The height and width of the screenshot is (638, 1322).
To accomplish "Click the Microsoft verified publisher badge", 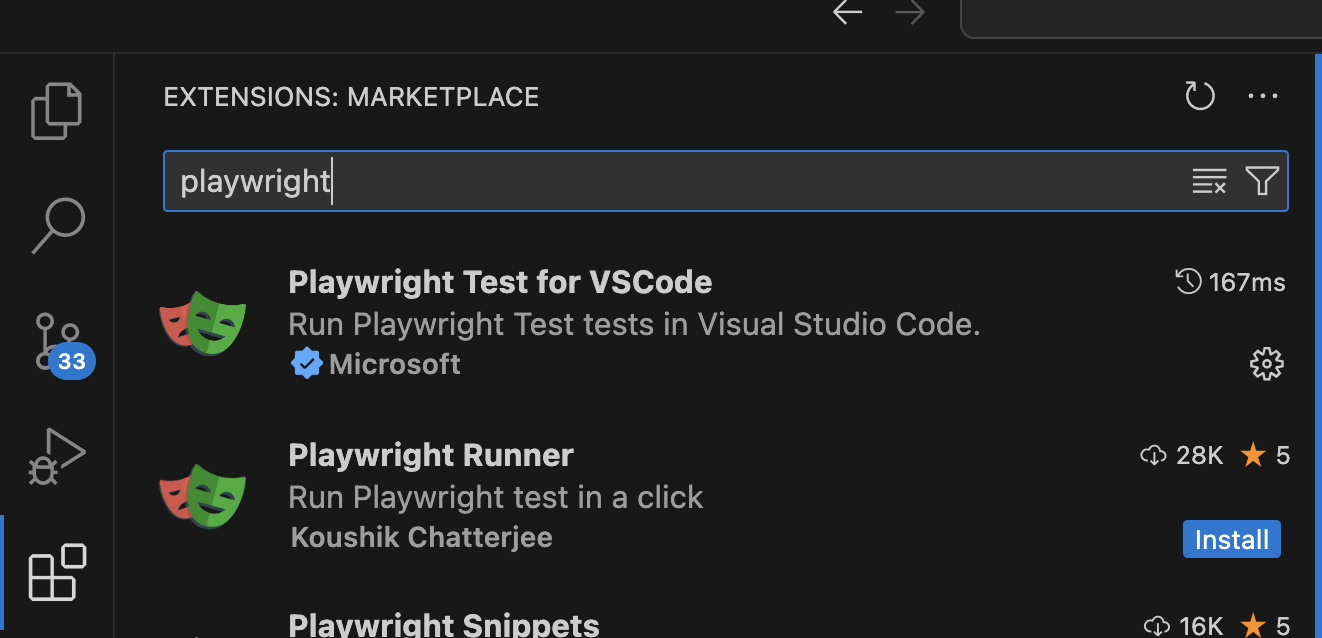I will [x=307, y=363].
